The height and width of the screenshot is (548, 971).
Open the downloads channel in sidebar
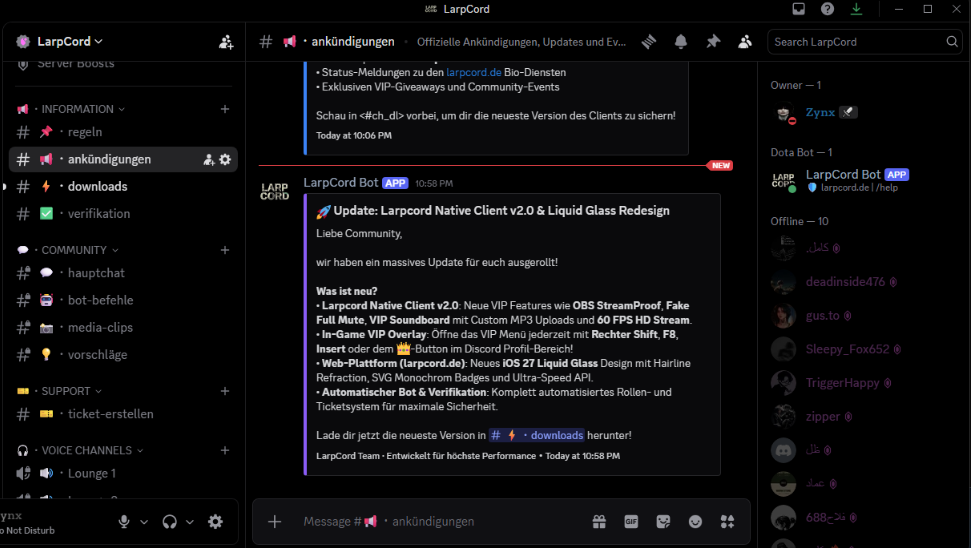tap(123, 186)
